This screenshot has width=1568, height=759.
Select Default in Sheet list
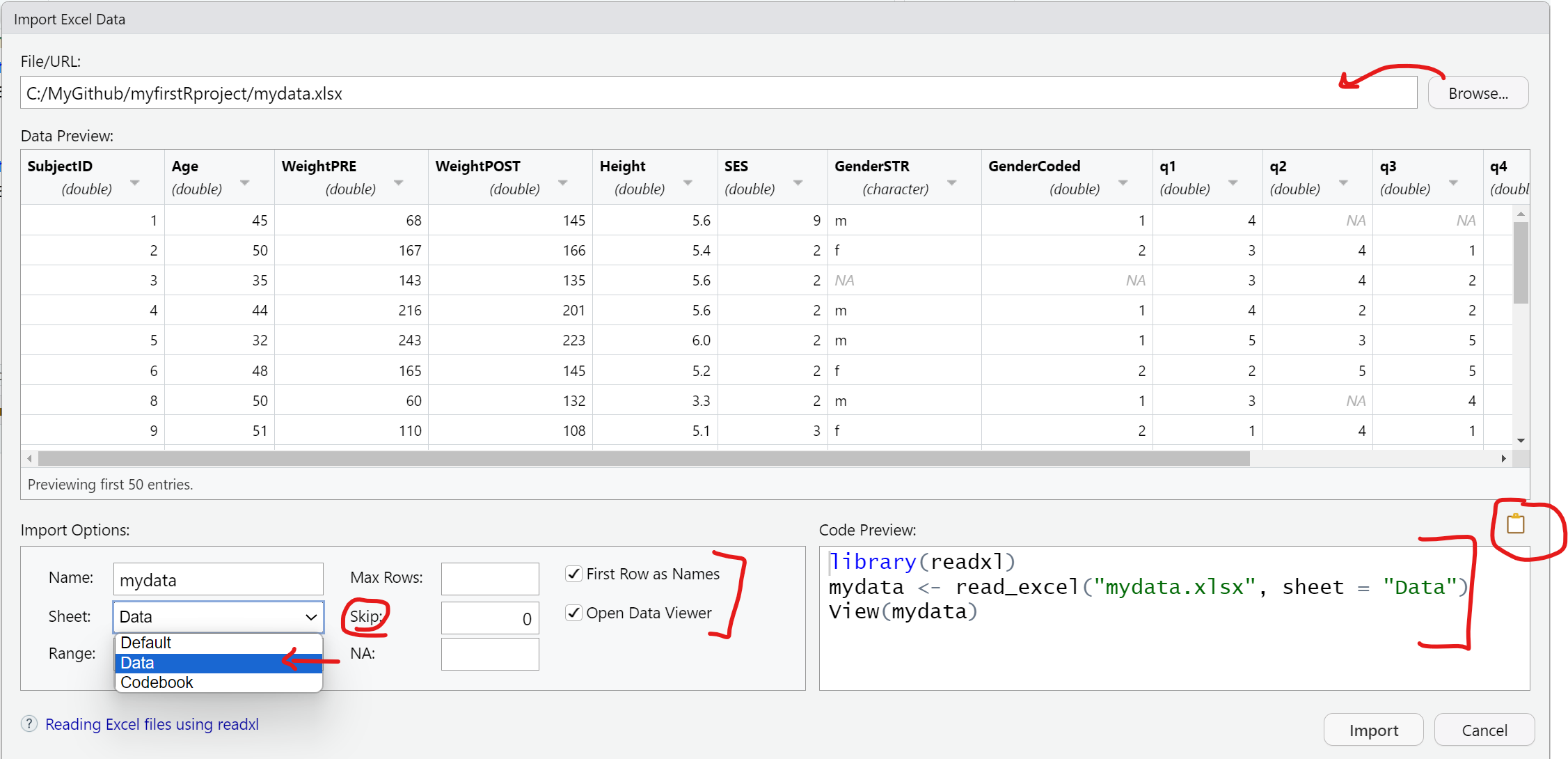pyautogui.click(x=219, y=643)
